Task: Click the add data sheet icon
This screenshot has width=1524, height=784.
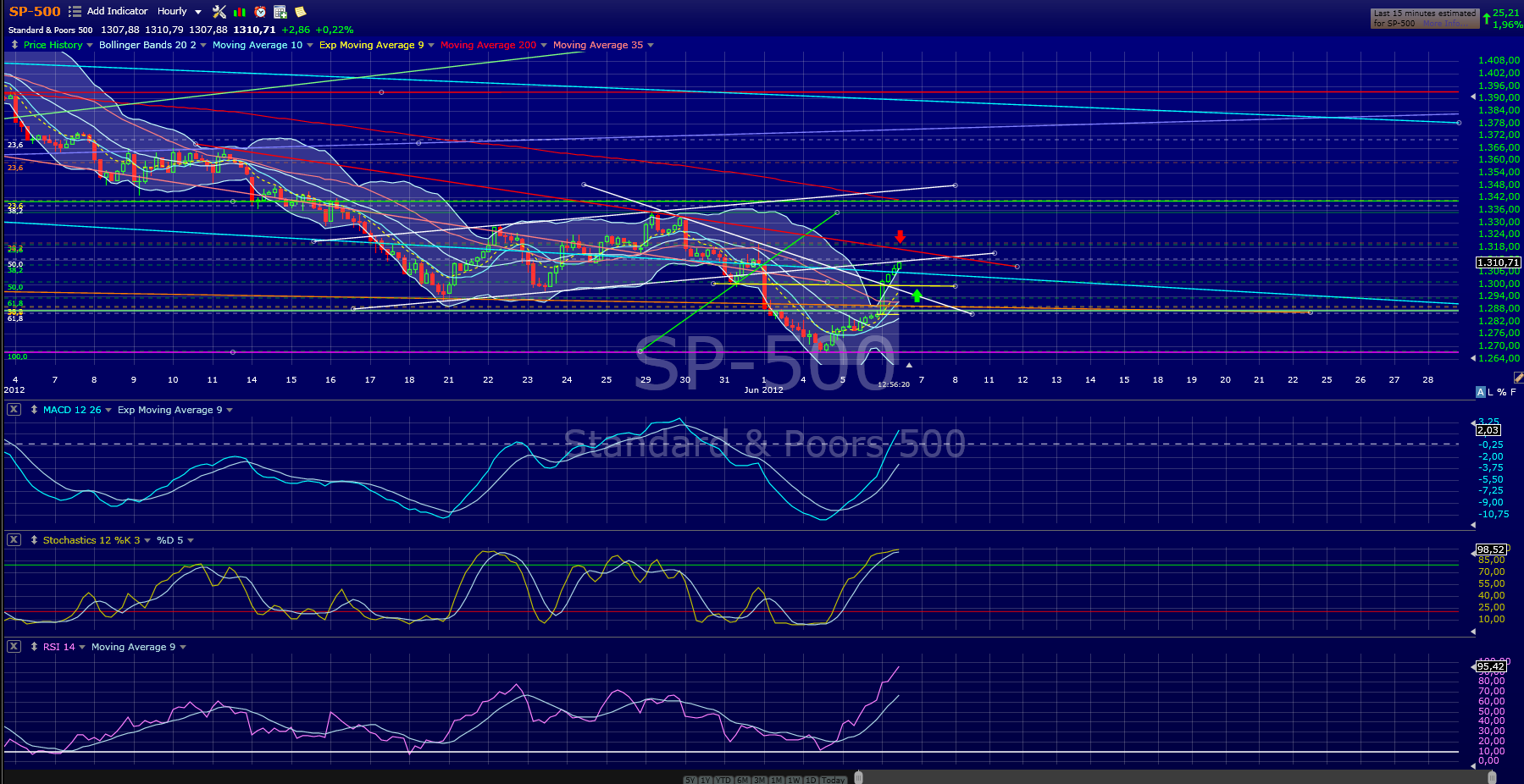Action: (x=280, y=12)
